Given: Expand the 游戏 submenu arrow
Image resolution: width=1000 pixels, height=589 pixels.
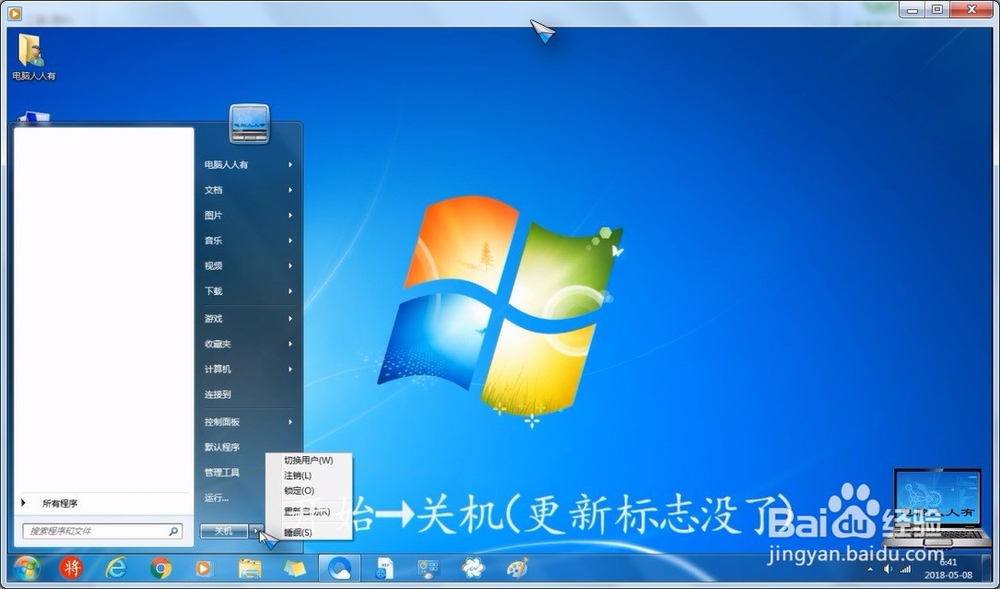Looking at the screenshot, I should (290, 319).
